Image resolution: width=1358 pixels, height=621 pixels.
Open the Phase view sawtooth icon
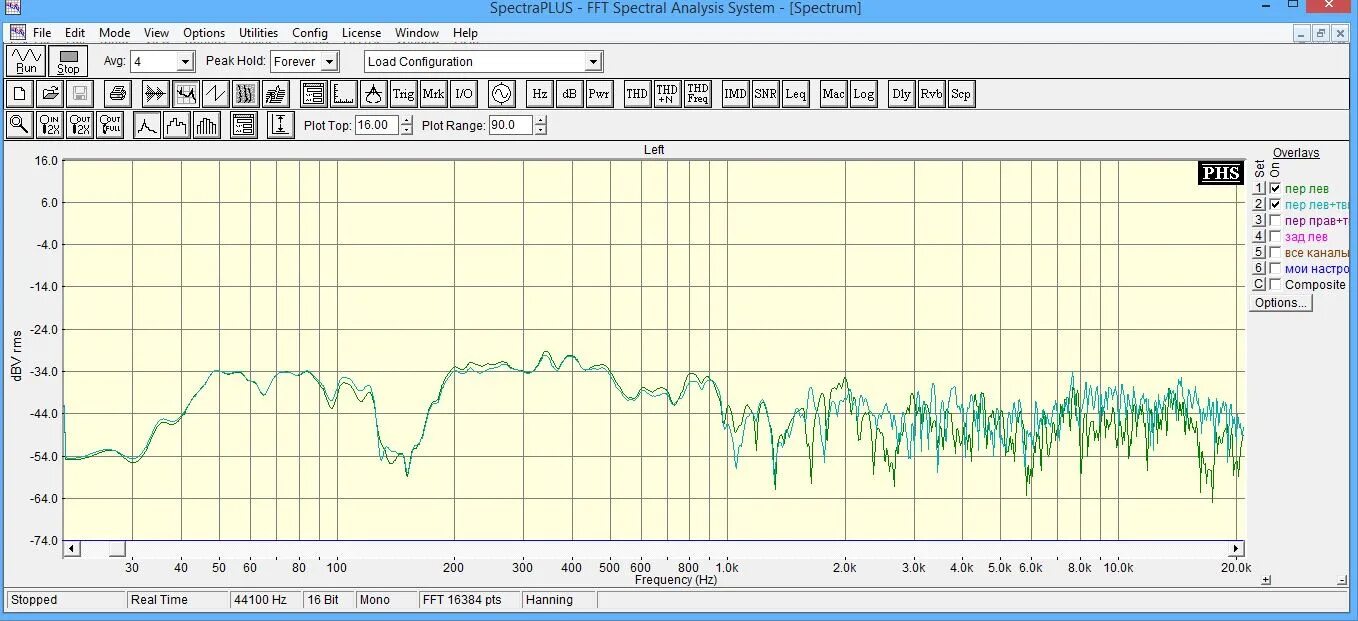215,94
